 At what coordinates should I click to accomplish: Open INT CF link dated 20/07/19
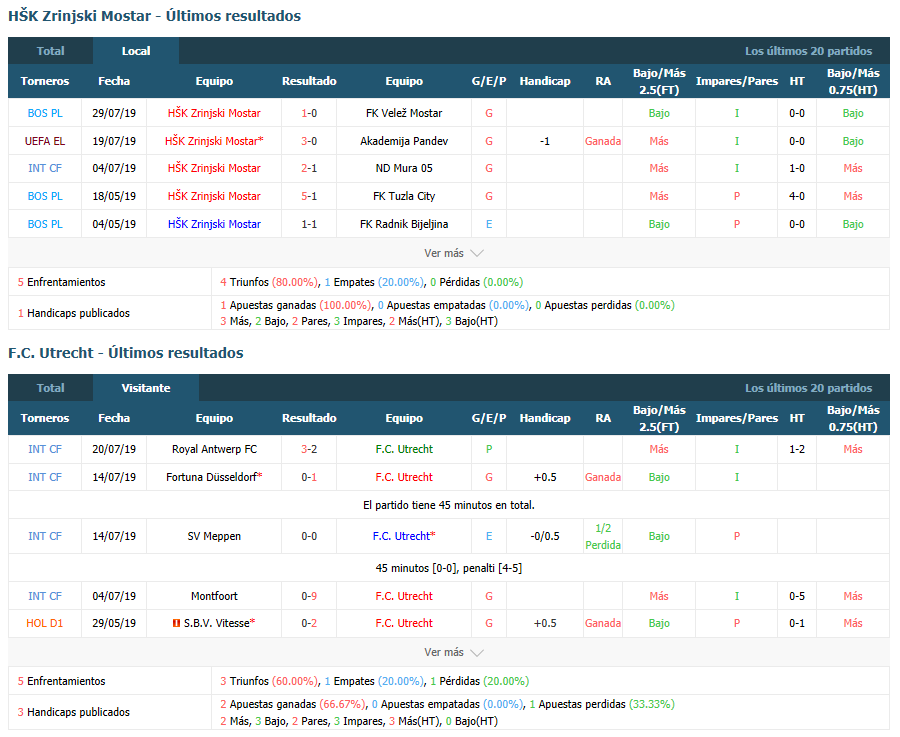[45, 449]
